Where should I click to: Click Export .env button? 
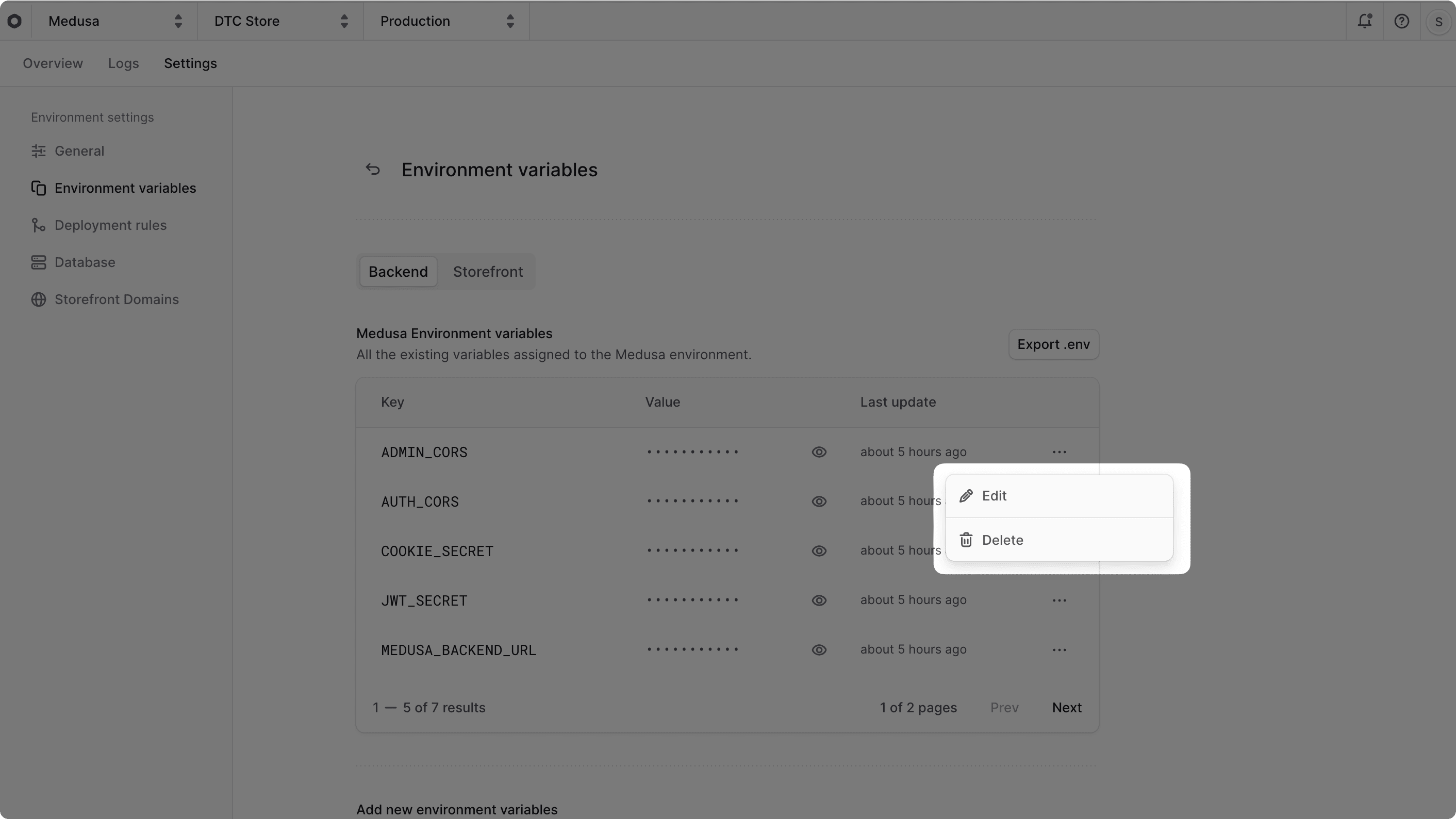click(x=1053, y=344)
